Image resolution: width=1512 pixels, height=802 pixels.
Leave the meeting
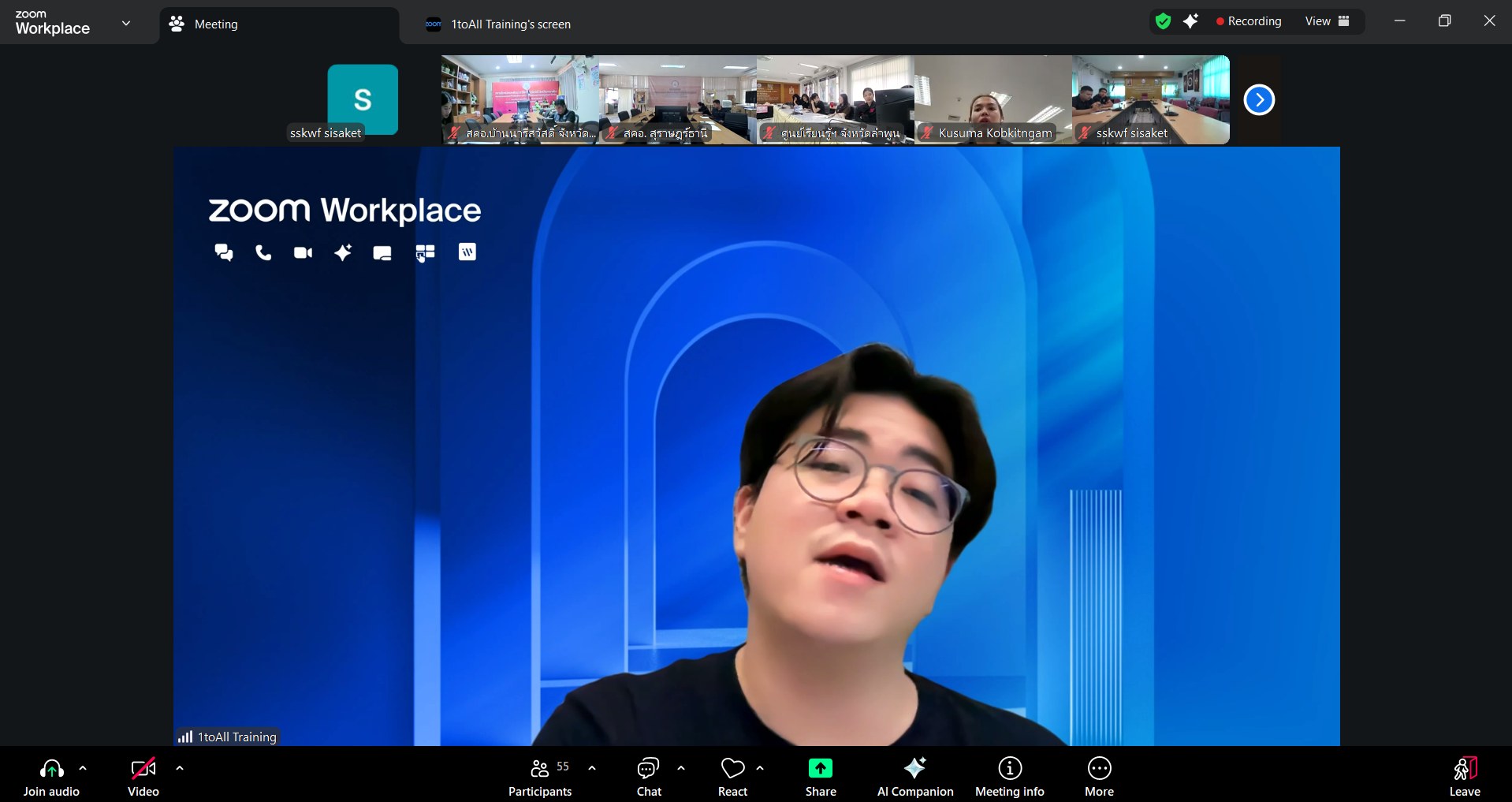1464,777
